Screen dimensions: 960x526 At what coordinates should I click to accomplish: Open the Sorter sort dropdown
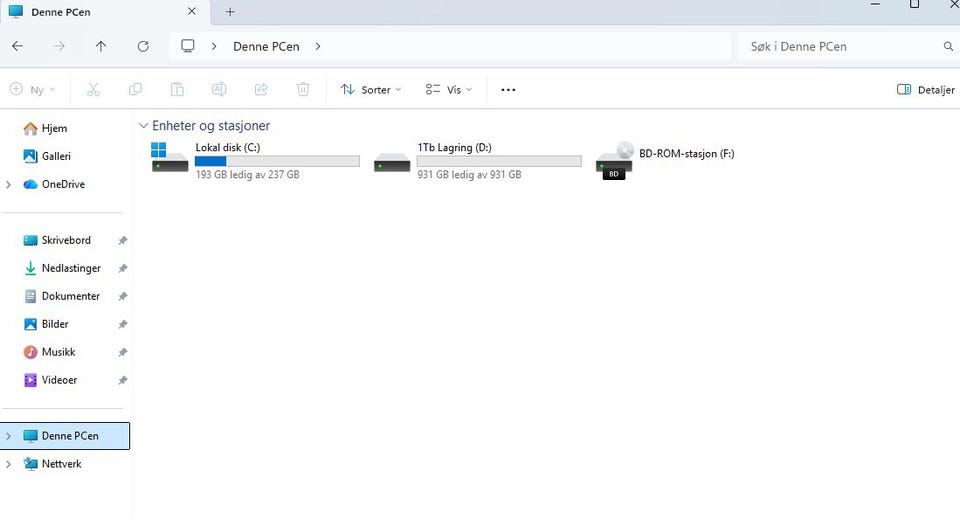[371, 89]
